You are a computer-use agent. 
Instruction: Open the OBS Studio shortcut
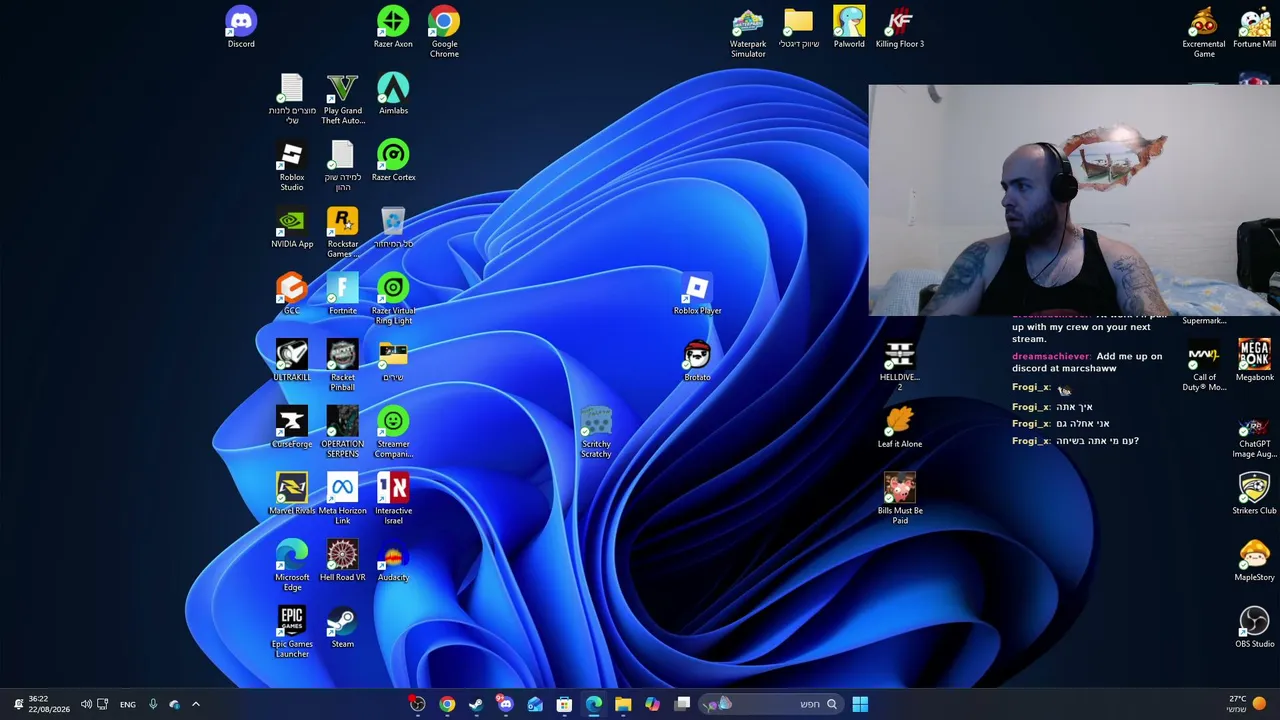point(1254,628)
